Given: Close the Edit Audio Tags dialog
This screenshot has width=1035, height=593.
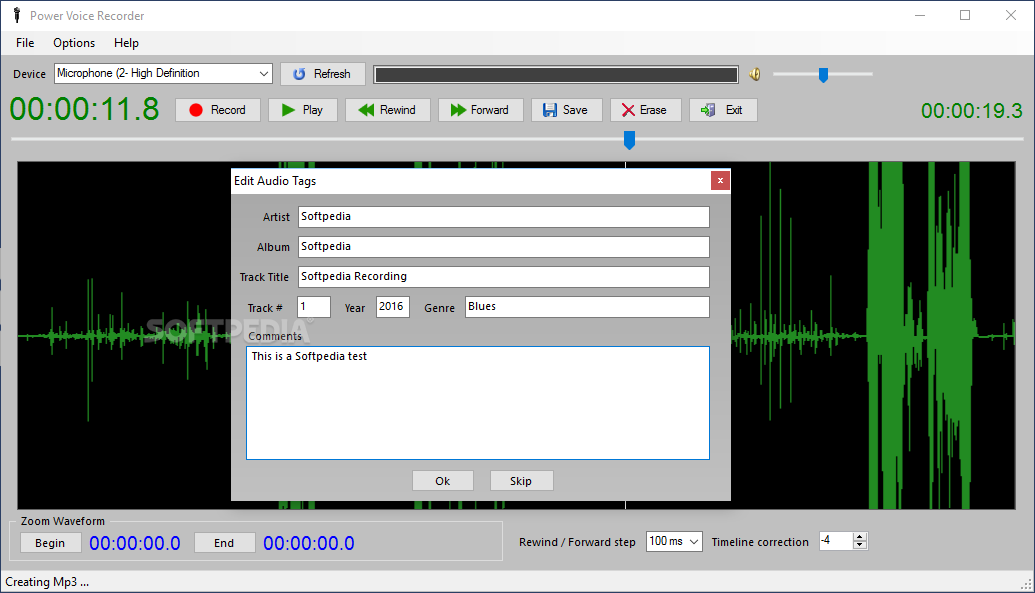Looking at the screenshot, I should [720, 180].
